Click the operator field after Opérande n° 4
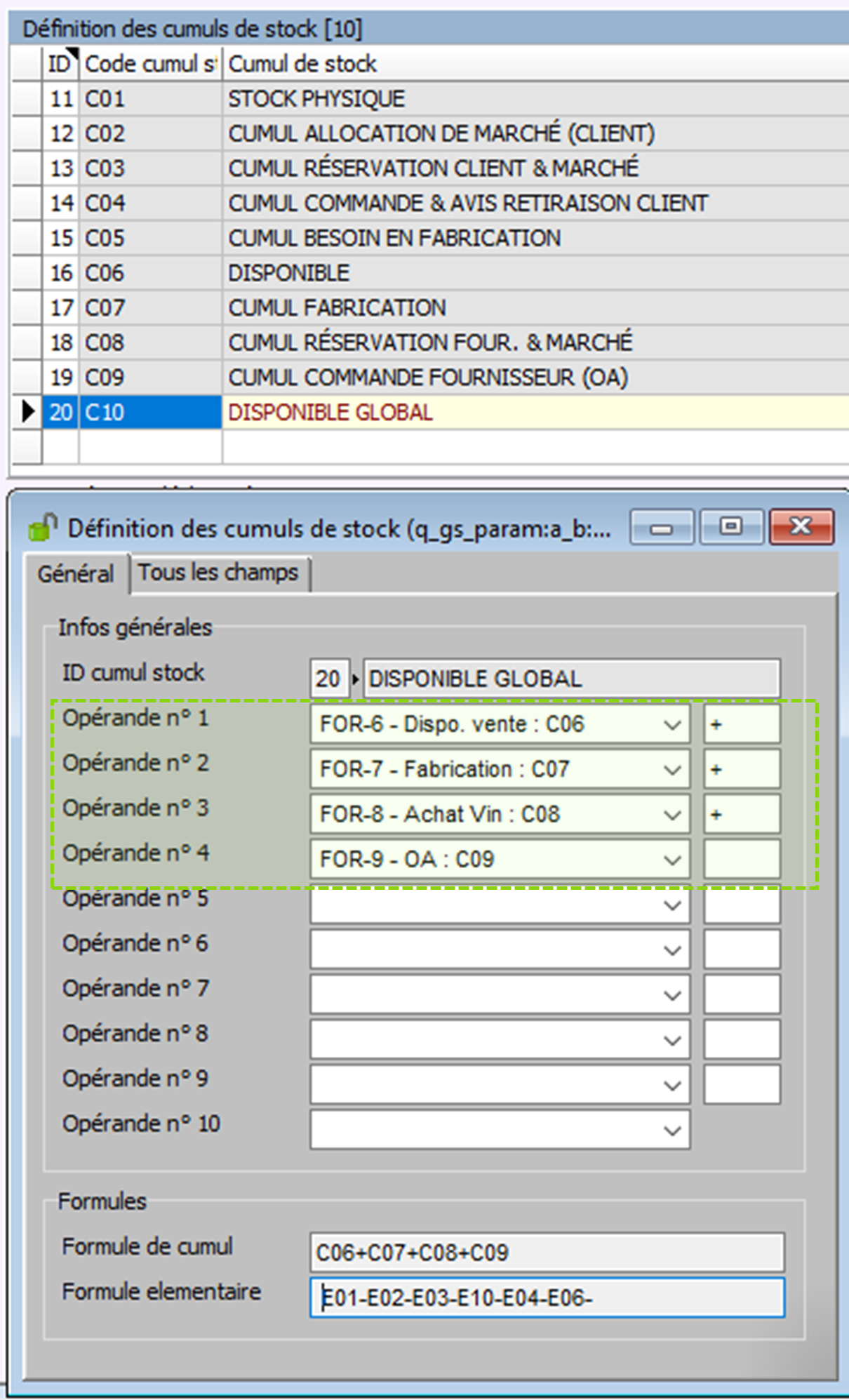 [x=742, y=860]
